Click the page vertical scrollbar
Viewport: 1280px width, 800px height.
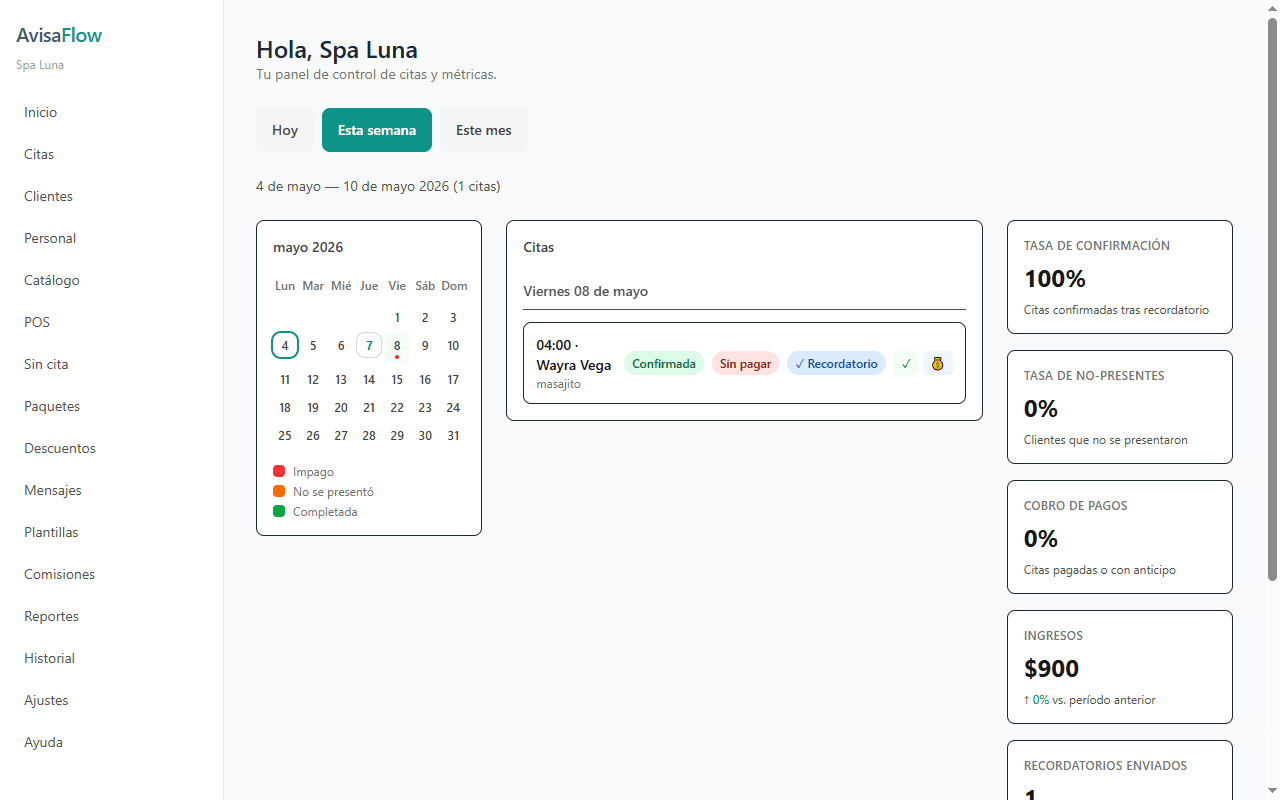tap(1273, 298)
